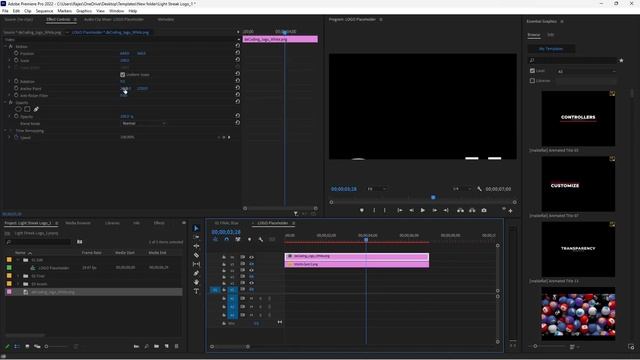Select the Ripple Edit tool

point(196,246)
